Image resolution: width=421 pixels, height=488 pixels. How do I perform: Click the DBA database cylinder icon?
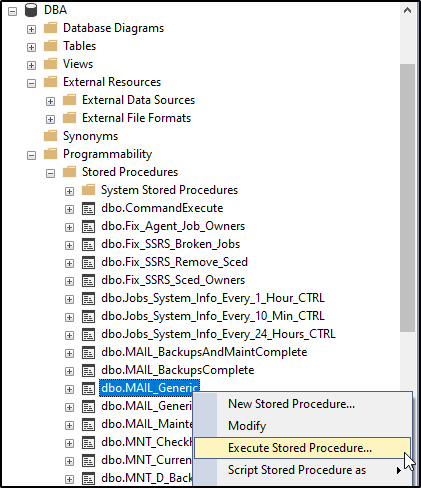point(31,10)
